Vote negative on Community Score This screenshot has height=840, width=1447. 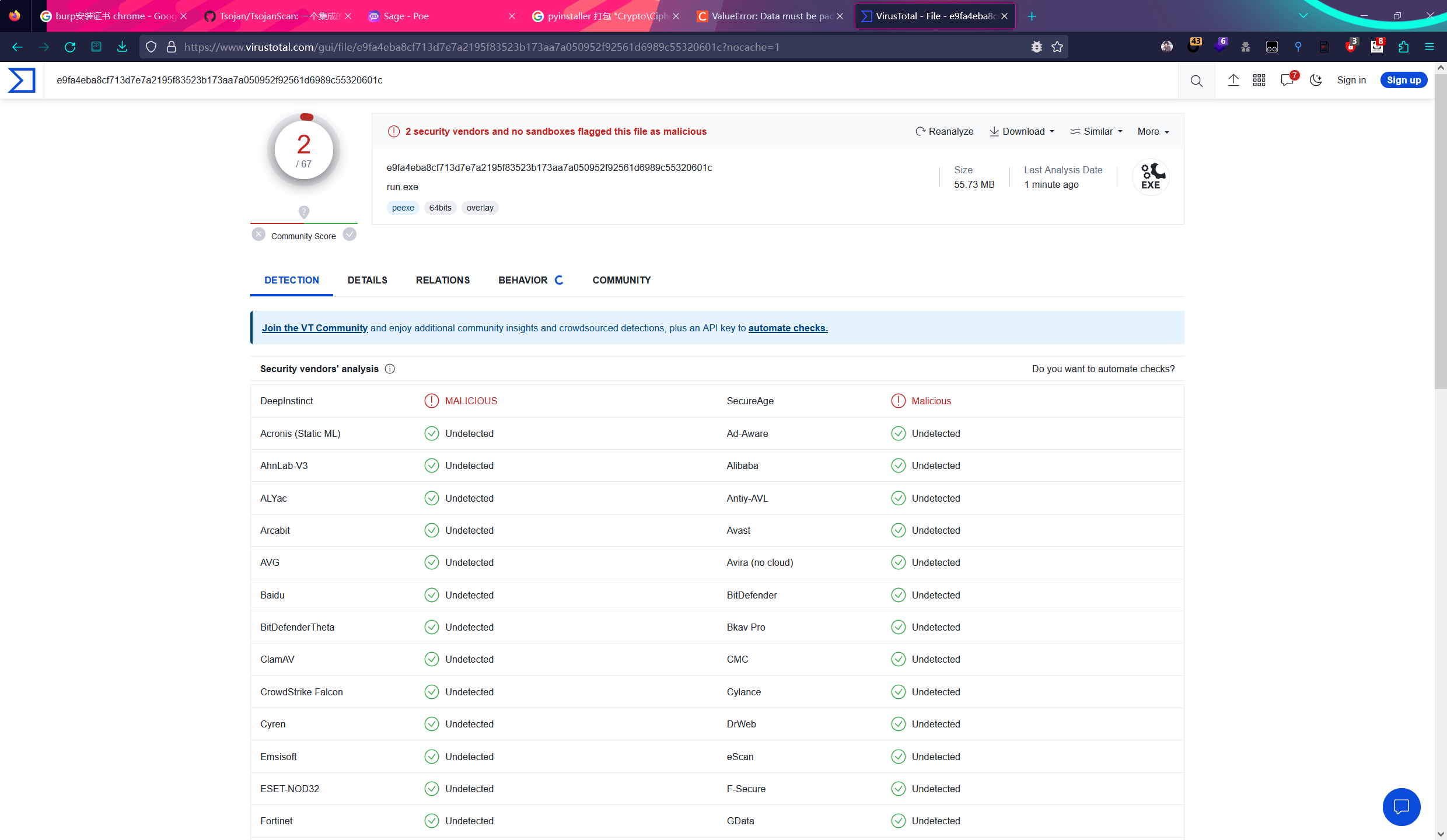[x=258, y=235]
